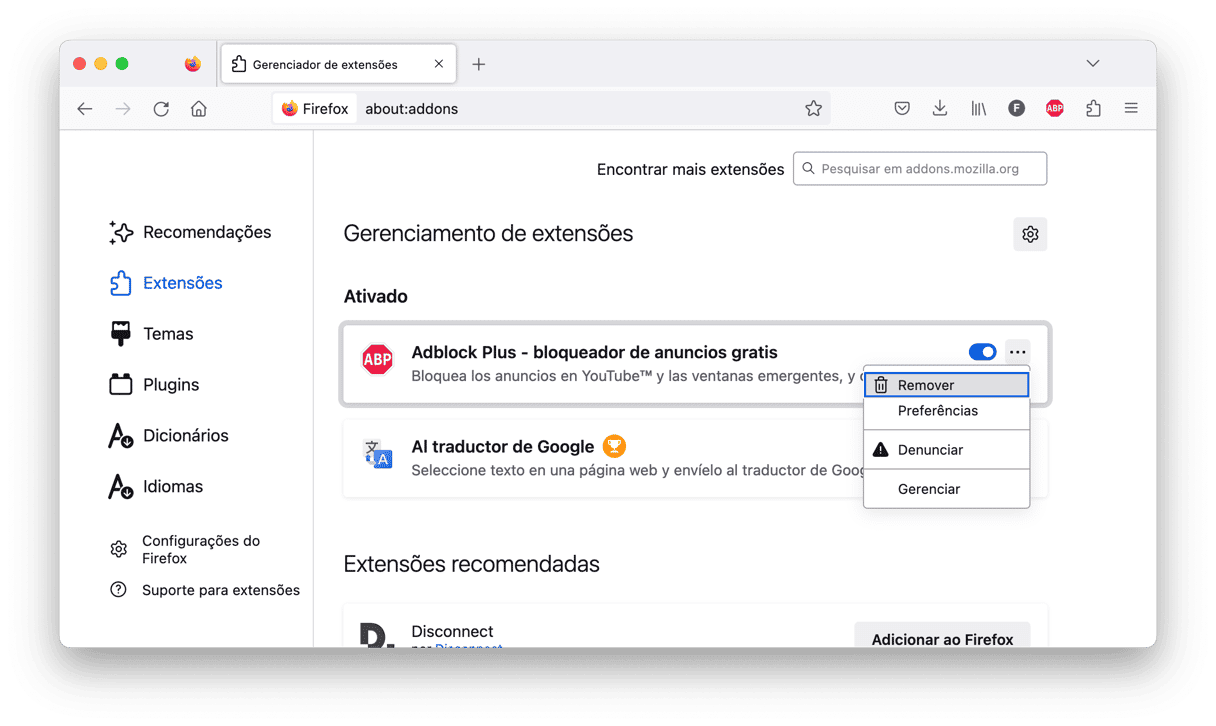Click the Disconnect extension logo
Image resolution: width=1216 pixels, height=726 pixels.
(x=377, y=636)
